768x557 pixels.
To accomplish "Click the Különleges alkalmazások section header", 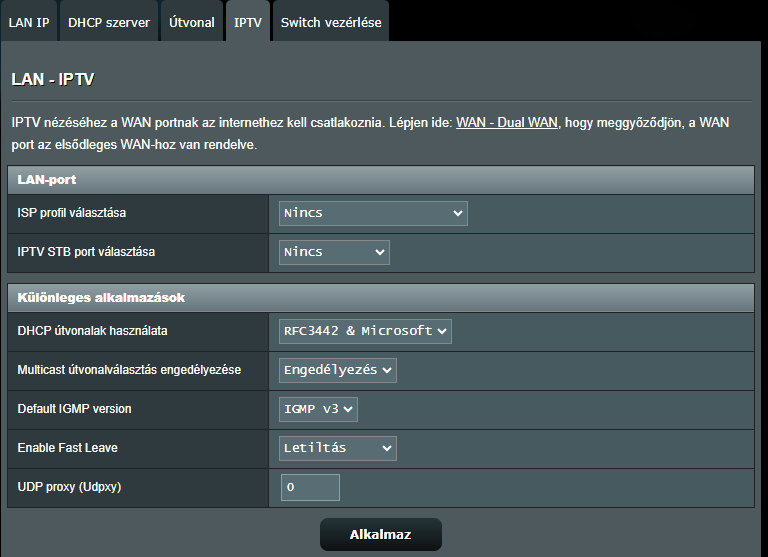I will (381, 298).
